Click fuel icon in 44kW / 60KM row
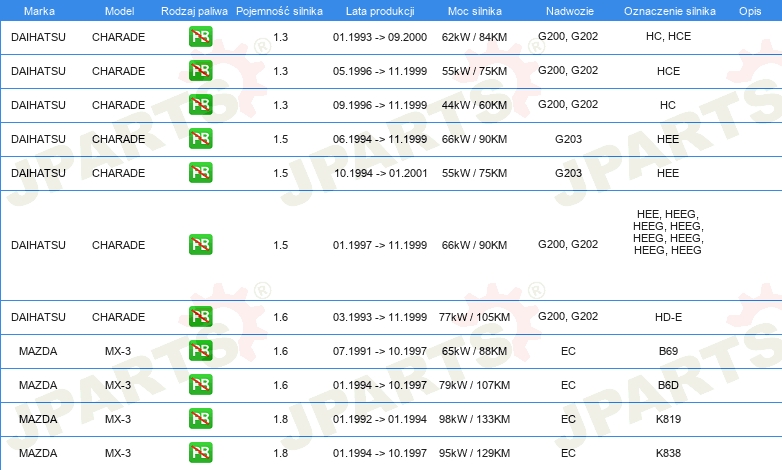Screen dimensions: 782x470 coord(200,104)
